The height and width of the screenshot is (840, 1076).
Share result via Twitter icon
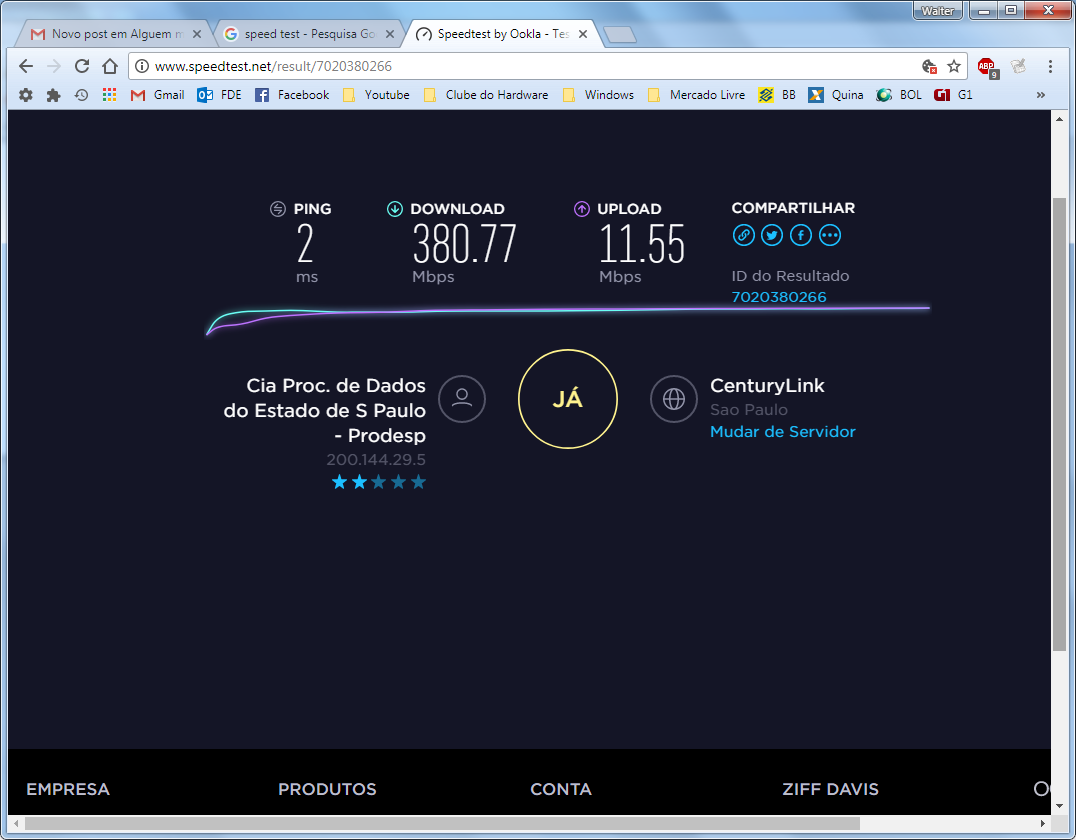772,235
